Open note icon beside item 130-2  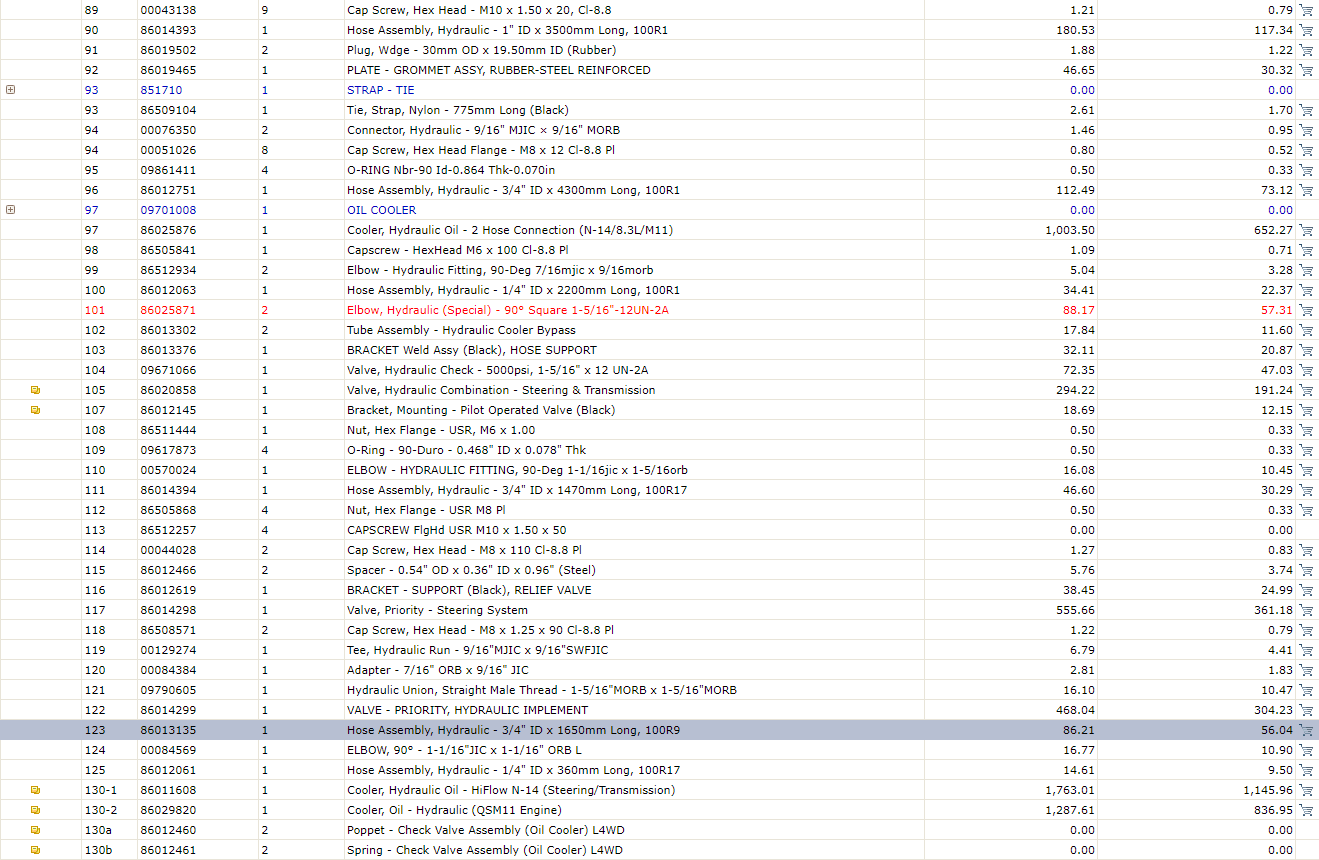(36, 810)
